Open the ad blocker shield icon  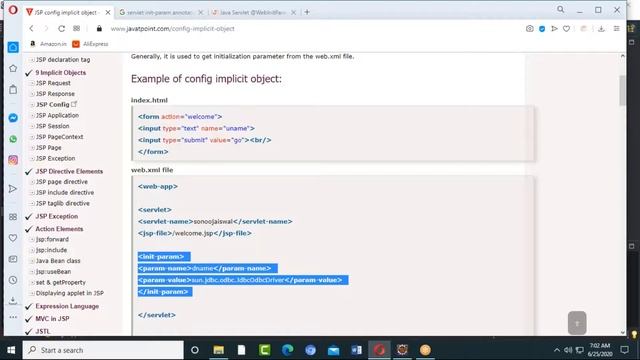coord(542,29)
